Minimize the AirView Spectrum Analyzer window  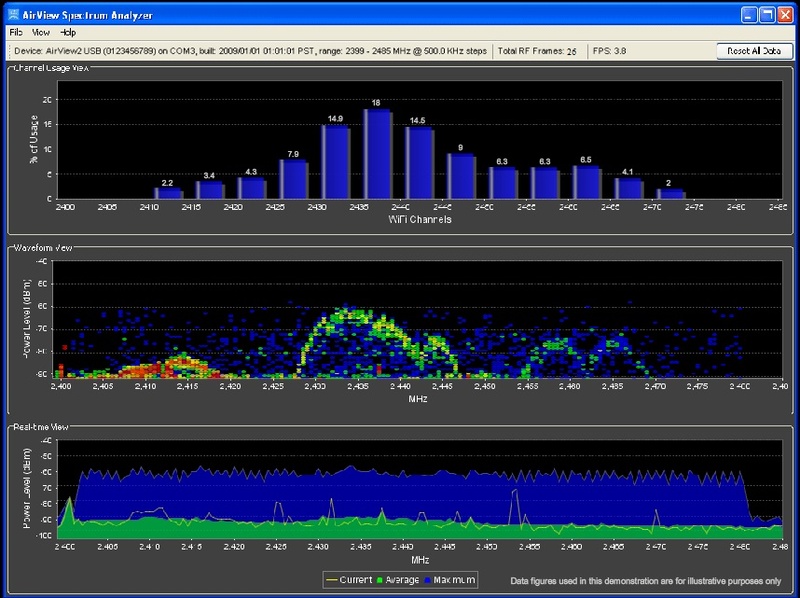749,15
